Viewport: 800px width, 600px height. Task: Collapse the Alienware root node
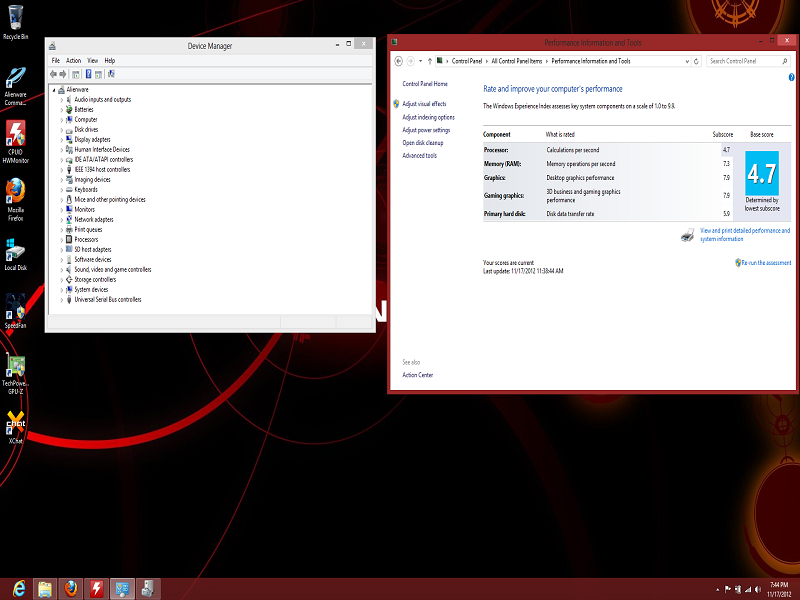coord(54,90)
